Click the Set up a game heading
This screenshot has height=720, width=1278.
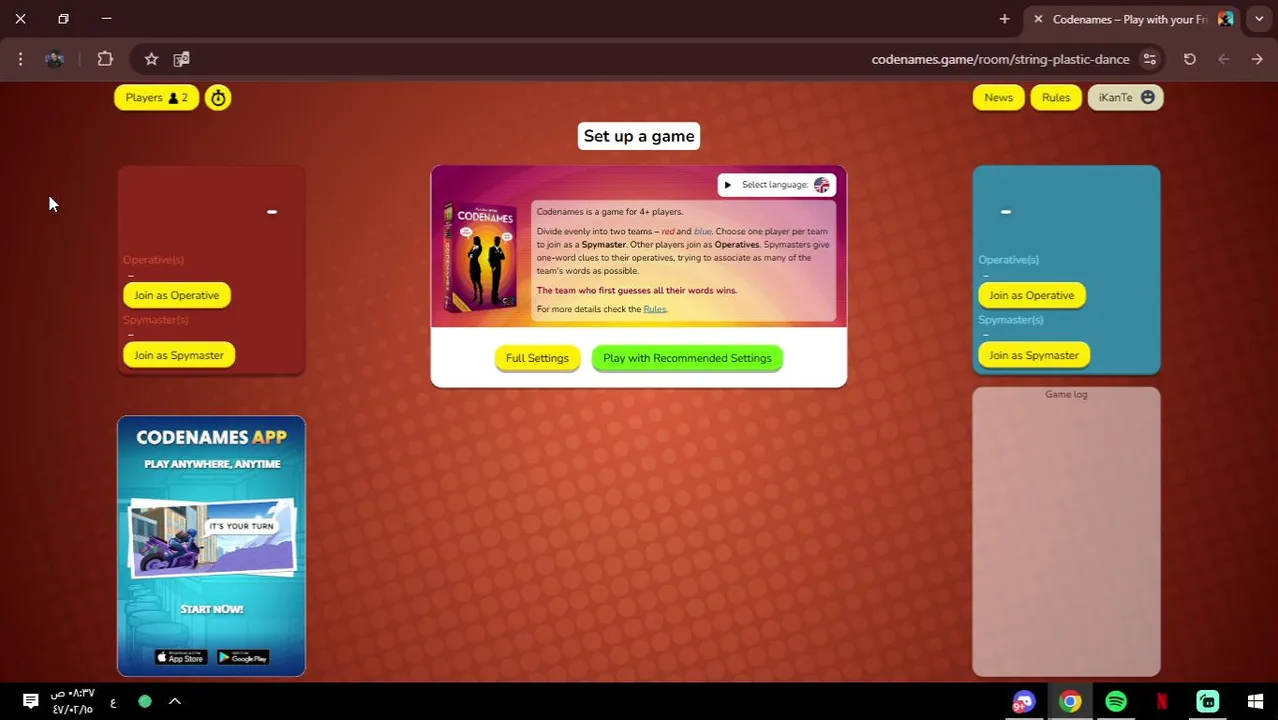639,136
